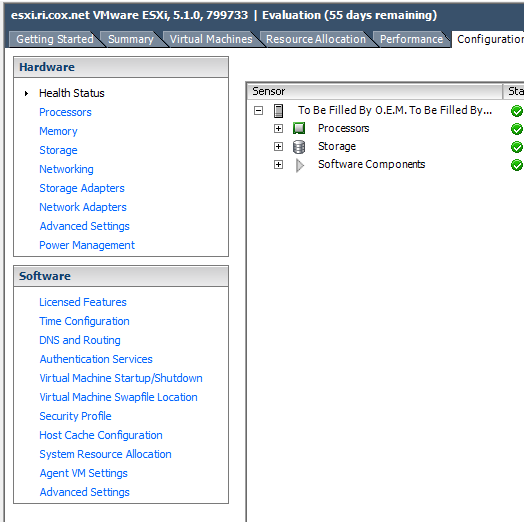Open the Time Configuration link

point(84,321)
